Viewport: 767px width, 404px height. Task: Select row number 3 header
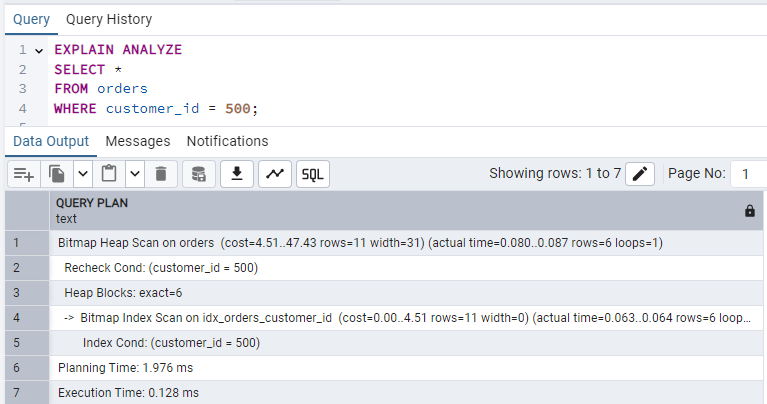pos(27,293)
